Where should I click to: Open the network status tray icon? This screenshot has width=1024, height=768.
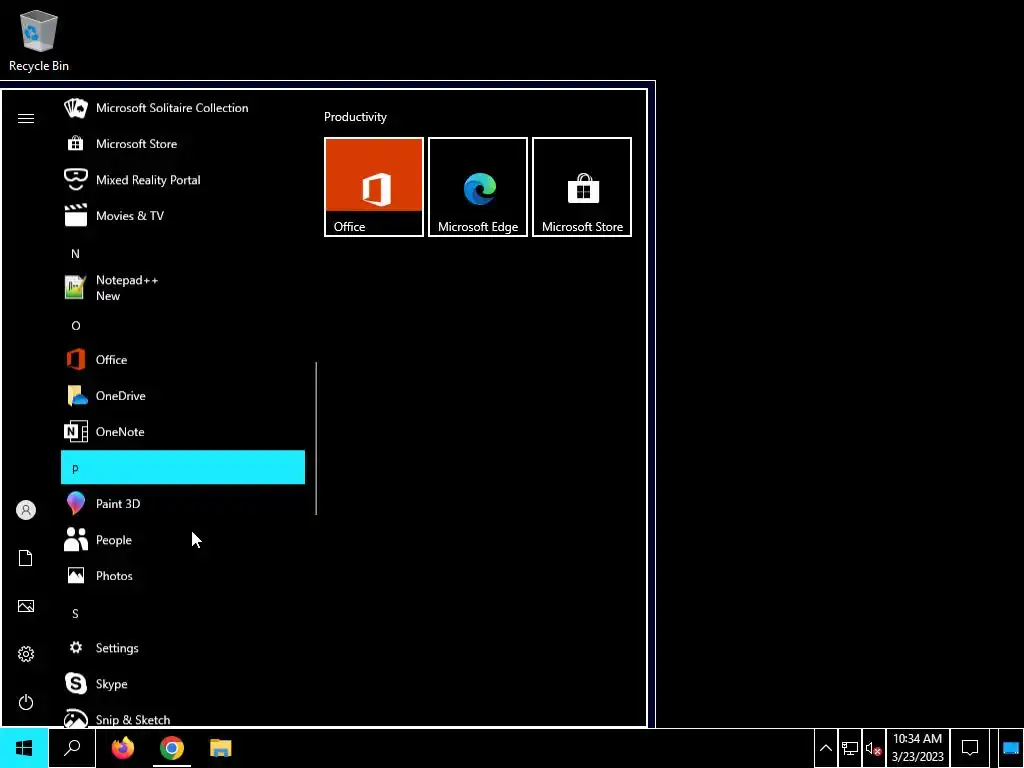[x=850, y=748]
